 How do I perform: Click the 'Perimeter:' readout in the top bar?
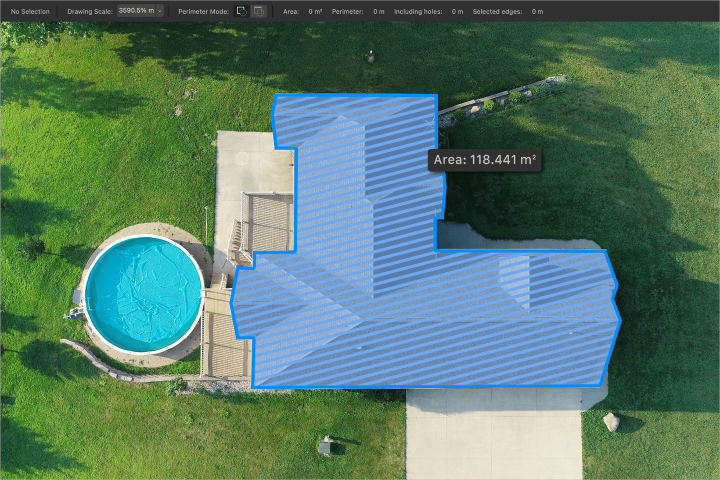[x=358, y=11]
